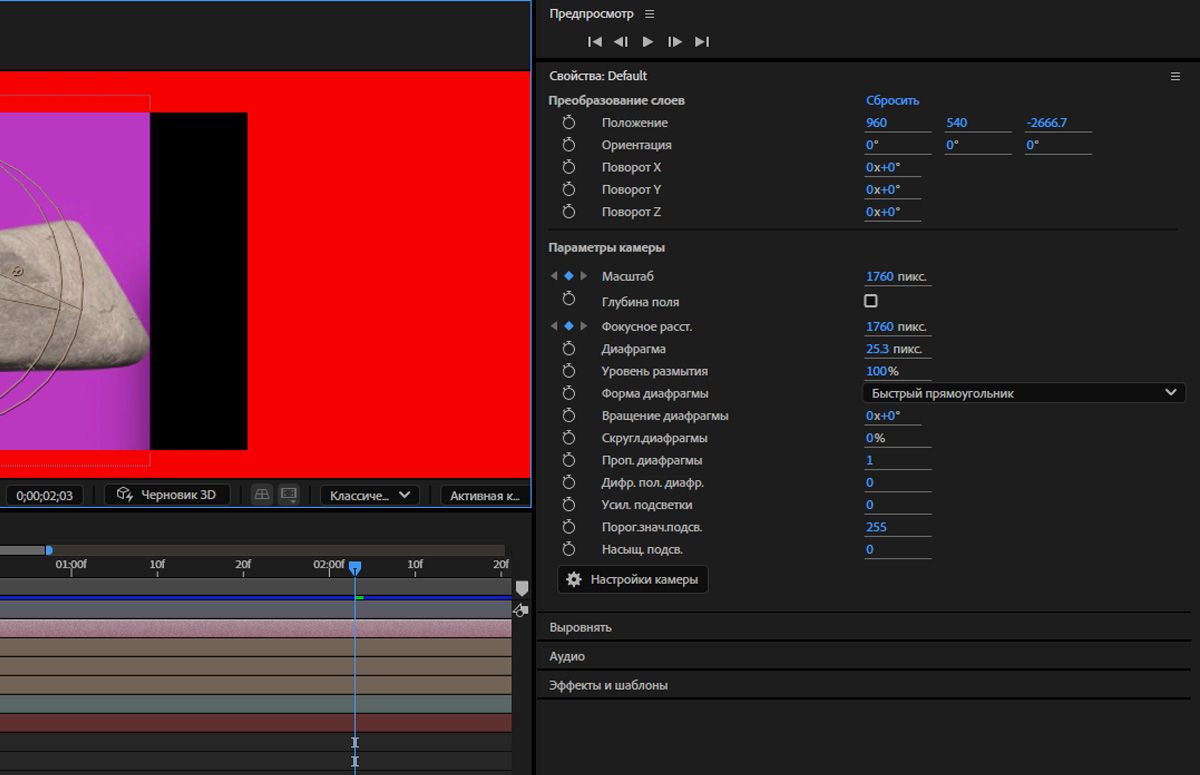This screenshot has height=775, width=1200.
Task: Toggle the Черновик 3D mode
Action: 166,495
